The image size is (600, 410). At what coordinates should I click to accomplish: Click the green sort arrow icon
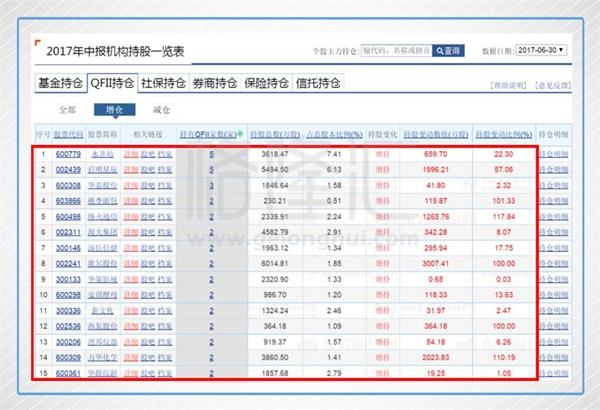(241, 134)
